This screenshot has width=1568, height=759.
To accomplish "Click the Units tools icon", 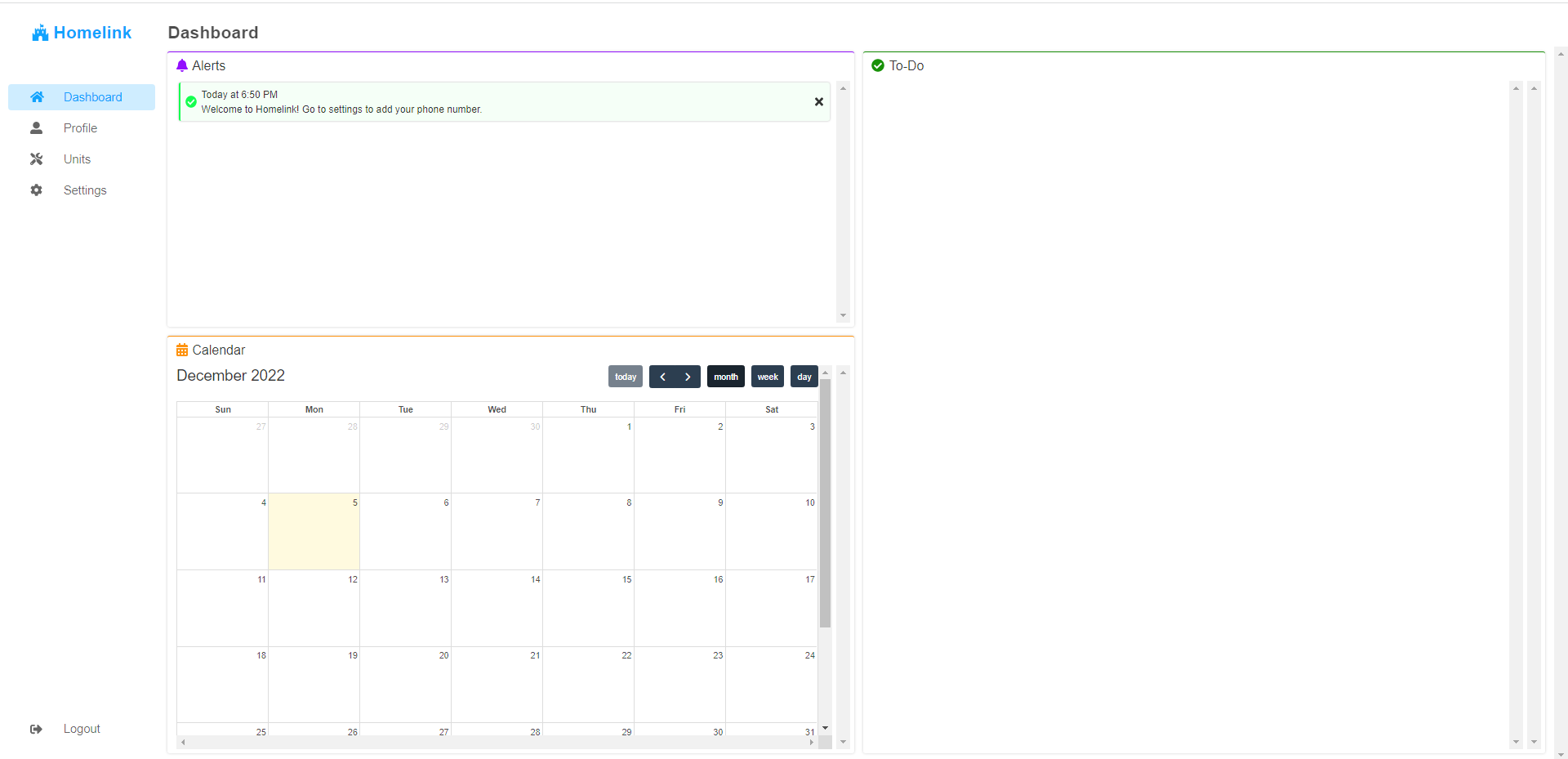I will 37,159.
